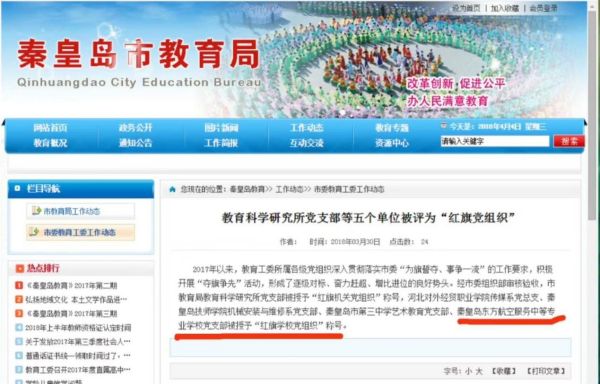This screenshot has width=600, height=384.
Task: Click the Qinhuangdao City Education Bureau text
Action: pyautogui.click(x=139, y=83)
